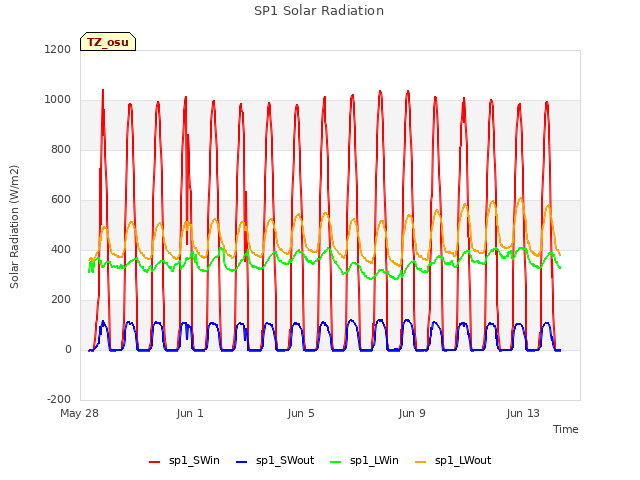
Task: Click the orange sp1_LWout legend swatch
Action: tap(420, 462)
